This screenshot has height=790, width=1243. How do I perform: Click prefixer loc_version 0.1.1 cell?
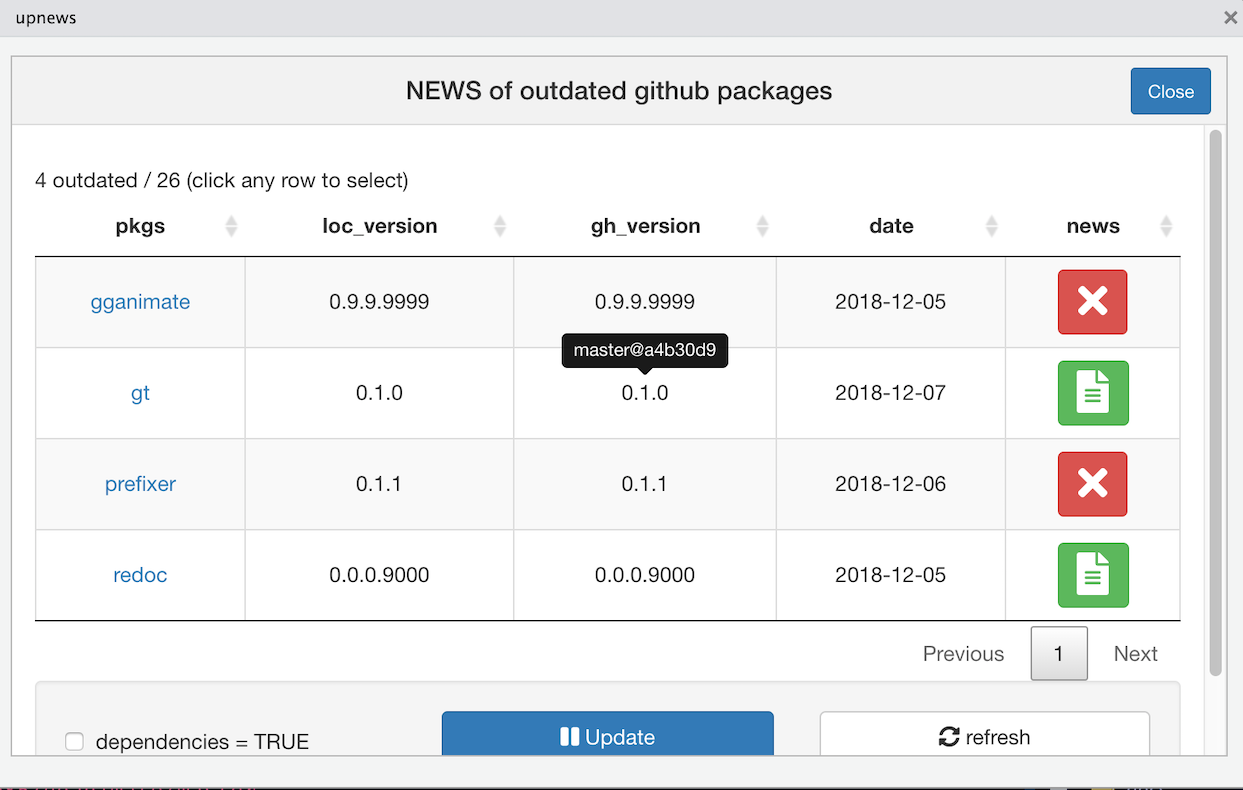click(x=379, y=484)
